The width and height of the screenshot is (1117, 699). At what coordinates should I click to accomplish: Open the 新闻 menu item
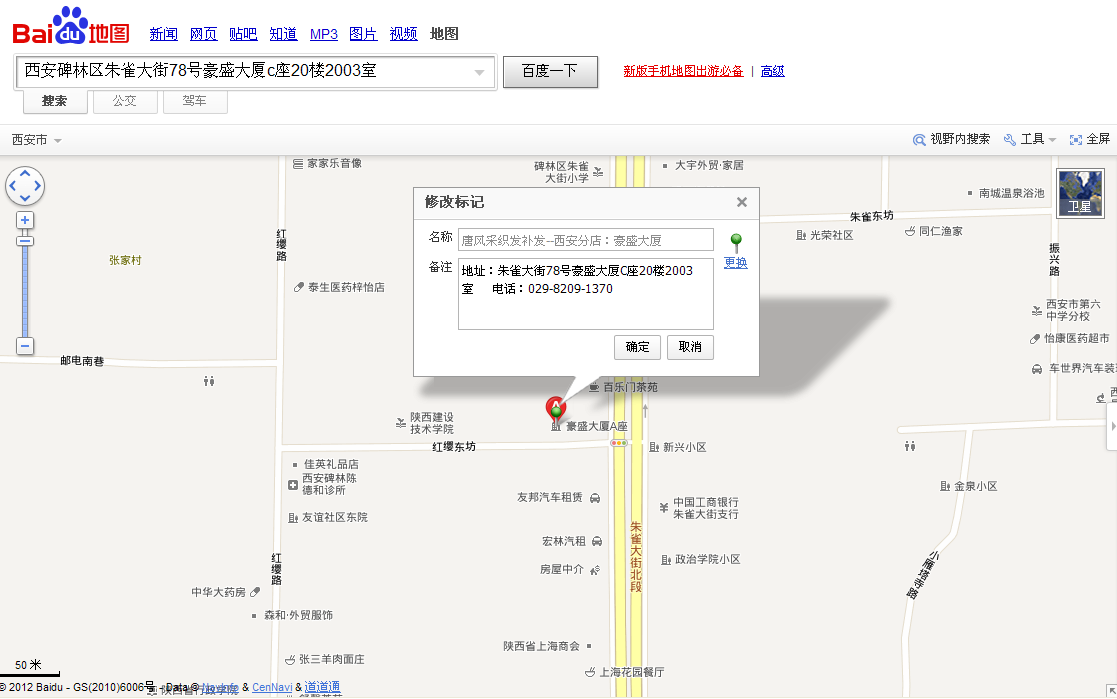(x=163, y=33)
